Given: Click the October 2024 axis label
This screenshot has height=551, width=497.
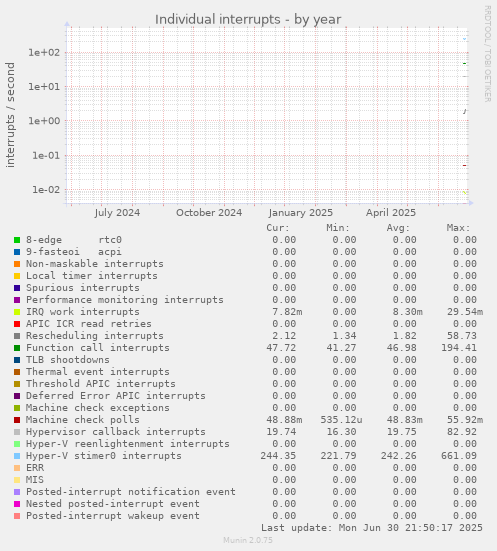Looking at the screenshot, I should point(209,213).
